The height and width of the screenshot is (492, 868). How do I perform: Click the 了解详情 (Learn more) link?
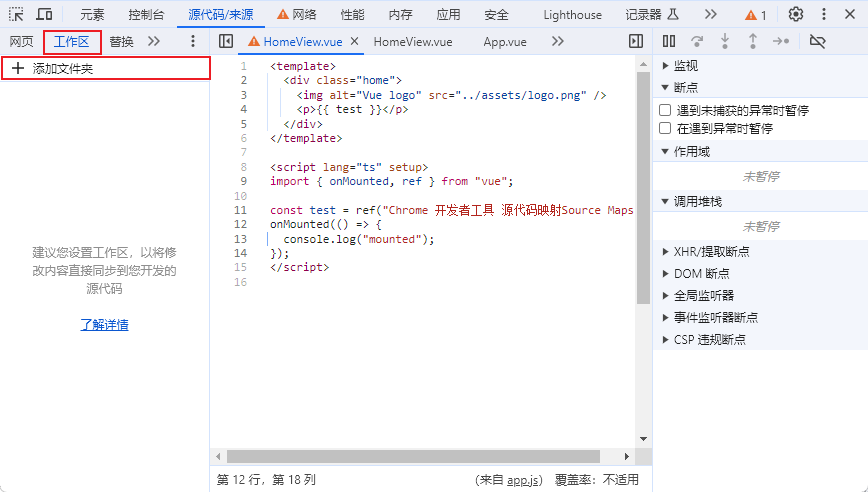pyautogui.click(x=104, y=325)
